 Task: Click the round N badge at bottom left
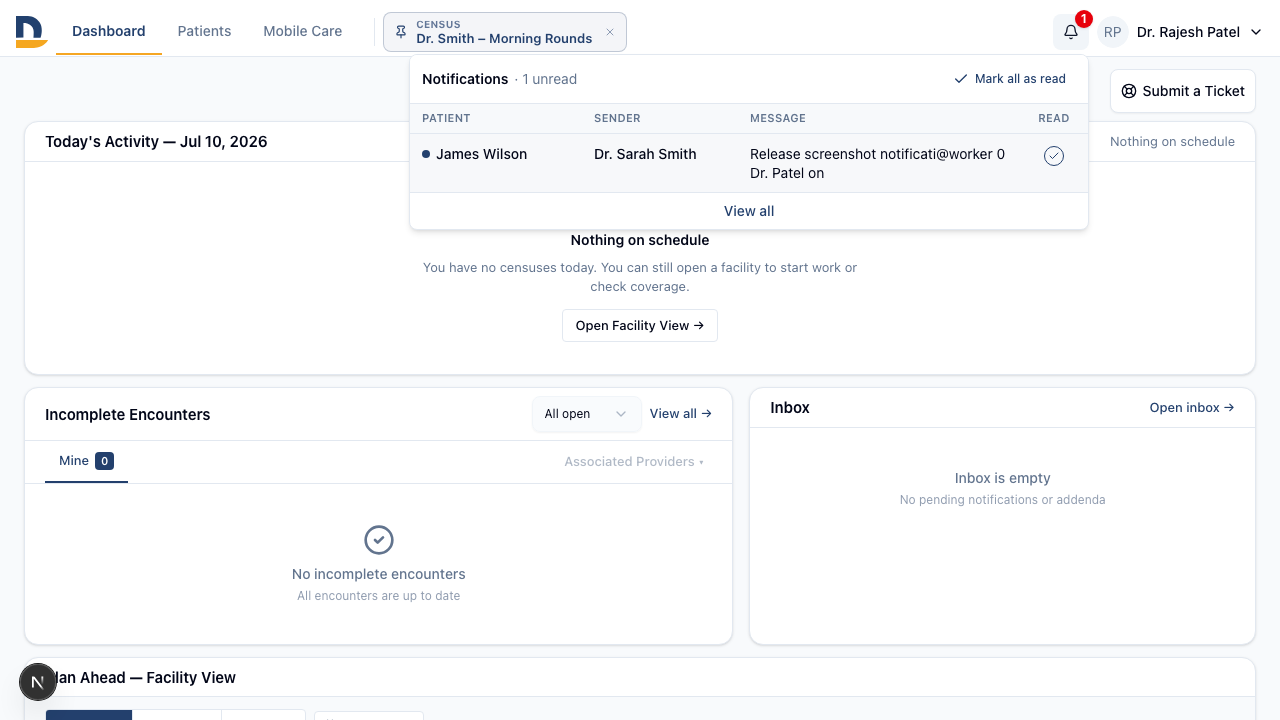38,682
